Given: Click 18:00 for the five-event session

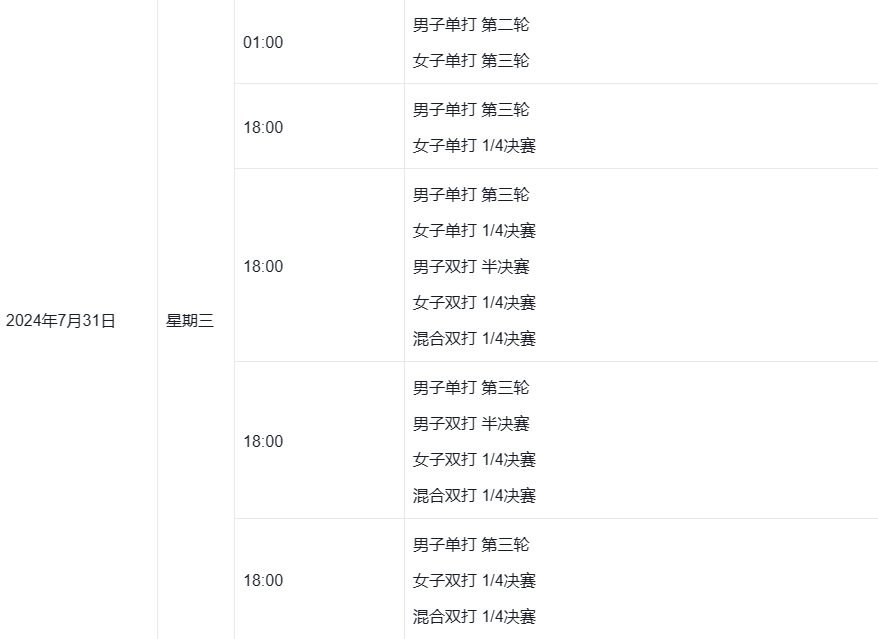Looking at the screenshot, I should (263, 266).
